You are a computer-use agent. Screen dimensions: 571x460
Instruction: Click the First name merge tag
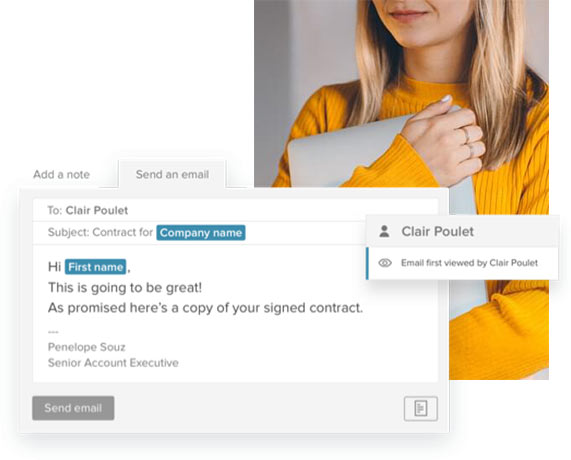(95, 267)
